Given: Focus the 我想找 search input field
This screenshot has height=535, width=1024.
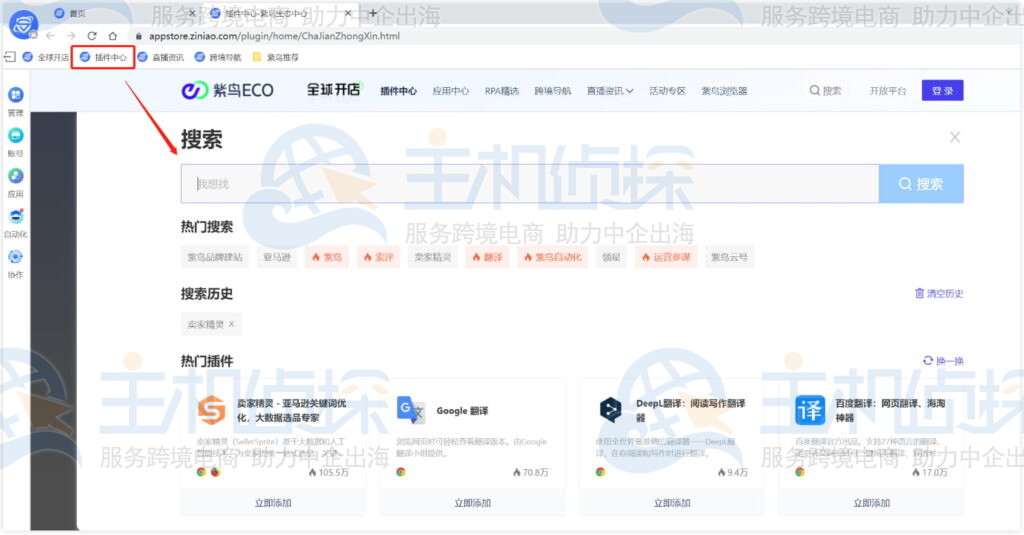Looking at the screenshot, I should pos(530,184).
